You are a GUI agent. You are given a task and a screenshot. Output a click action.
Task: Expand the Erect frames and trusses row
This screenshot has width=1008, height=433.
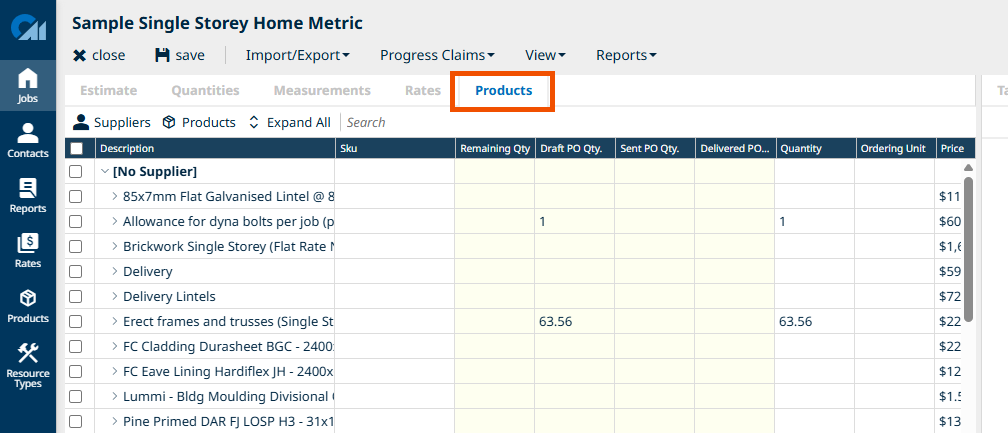coord(115,321)
